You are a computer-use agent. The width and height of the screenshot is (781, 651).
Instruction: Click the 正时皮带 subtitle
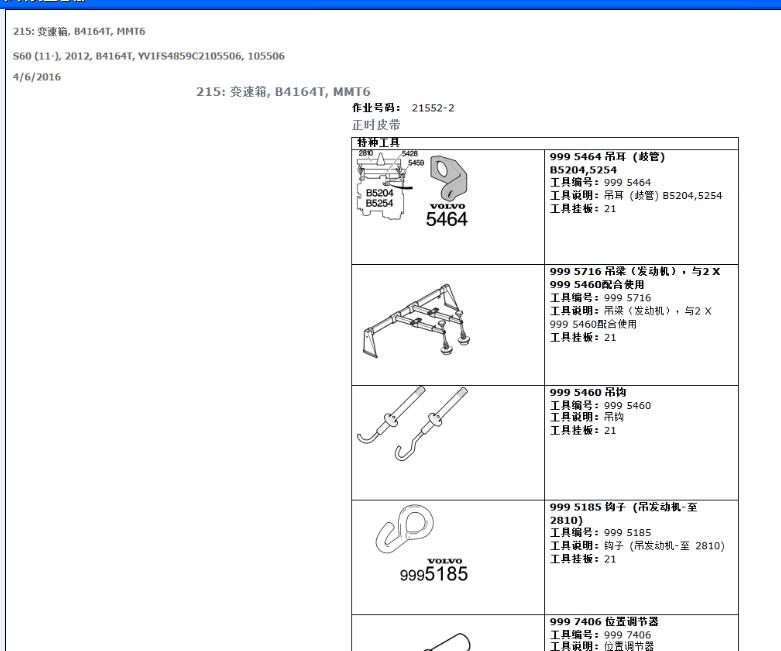[376, 125]
